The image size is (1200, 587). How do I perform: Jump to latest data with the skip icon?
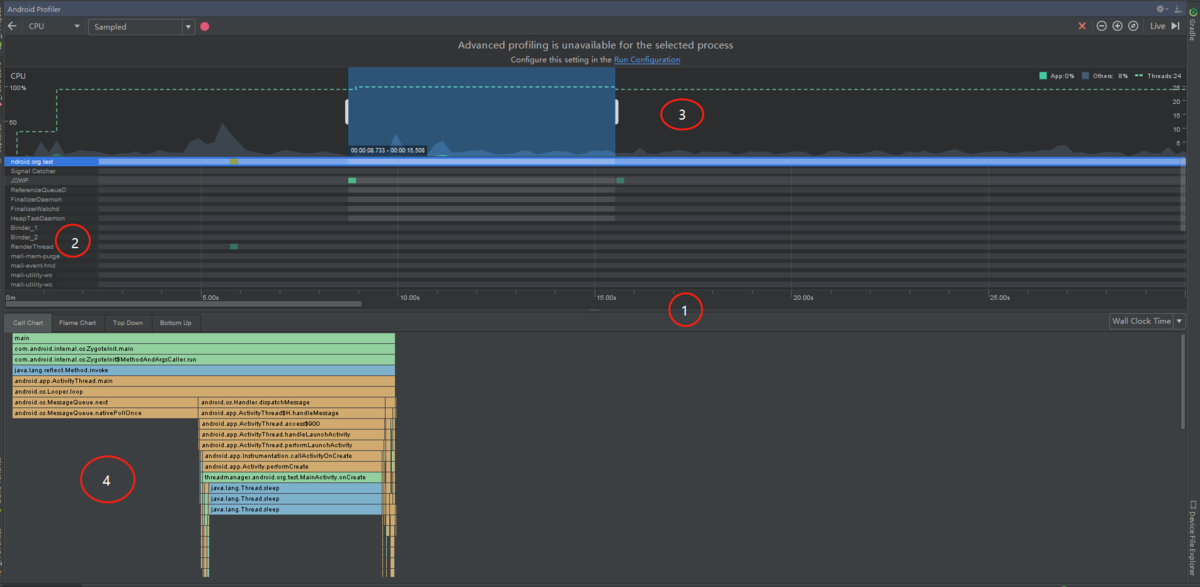tap(1177, 26)
